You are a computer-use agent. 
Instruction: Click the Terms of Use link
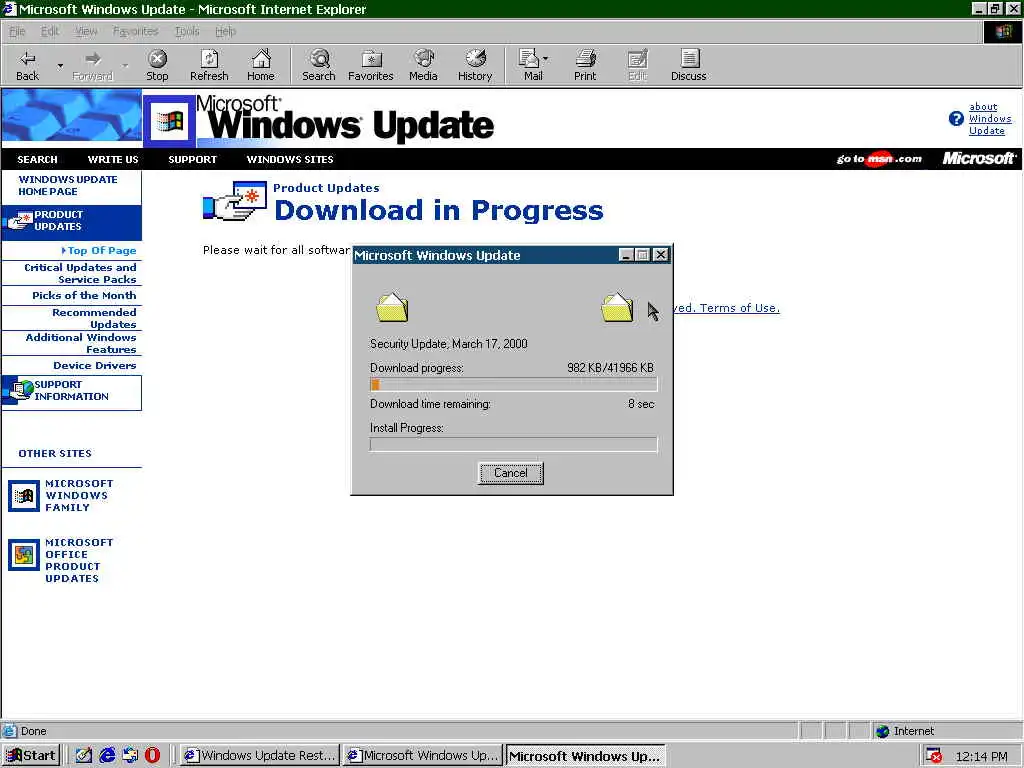click(x=739, y=308)
